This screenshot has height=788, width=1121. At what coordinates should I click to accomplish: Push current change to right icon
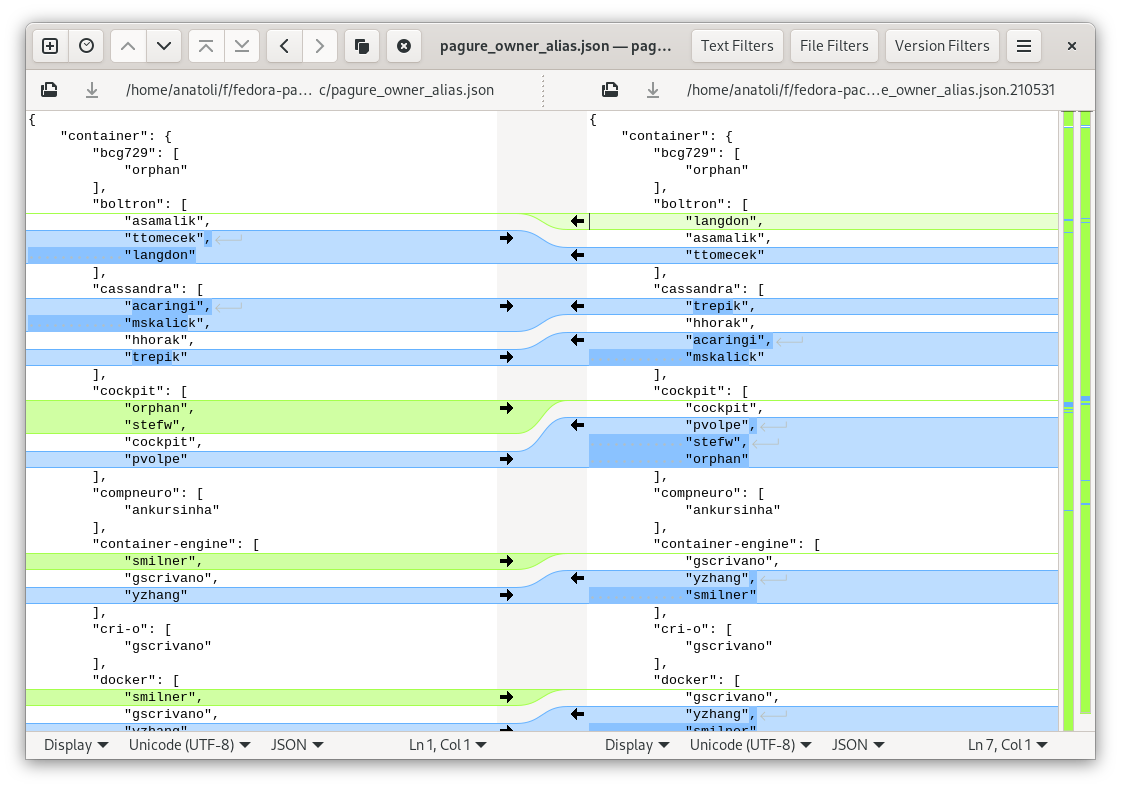tap(320, 46)
